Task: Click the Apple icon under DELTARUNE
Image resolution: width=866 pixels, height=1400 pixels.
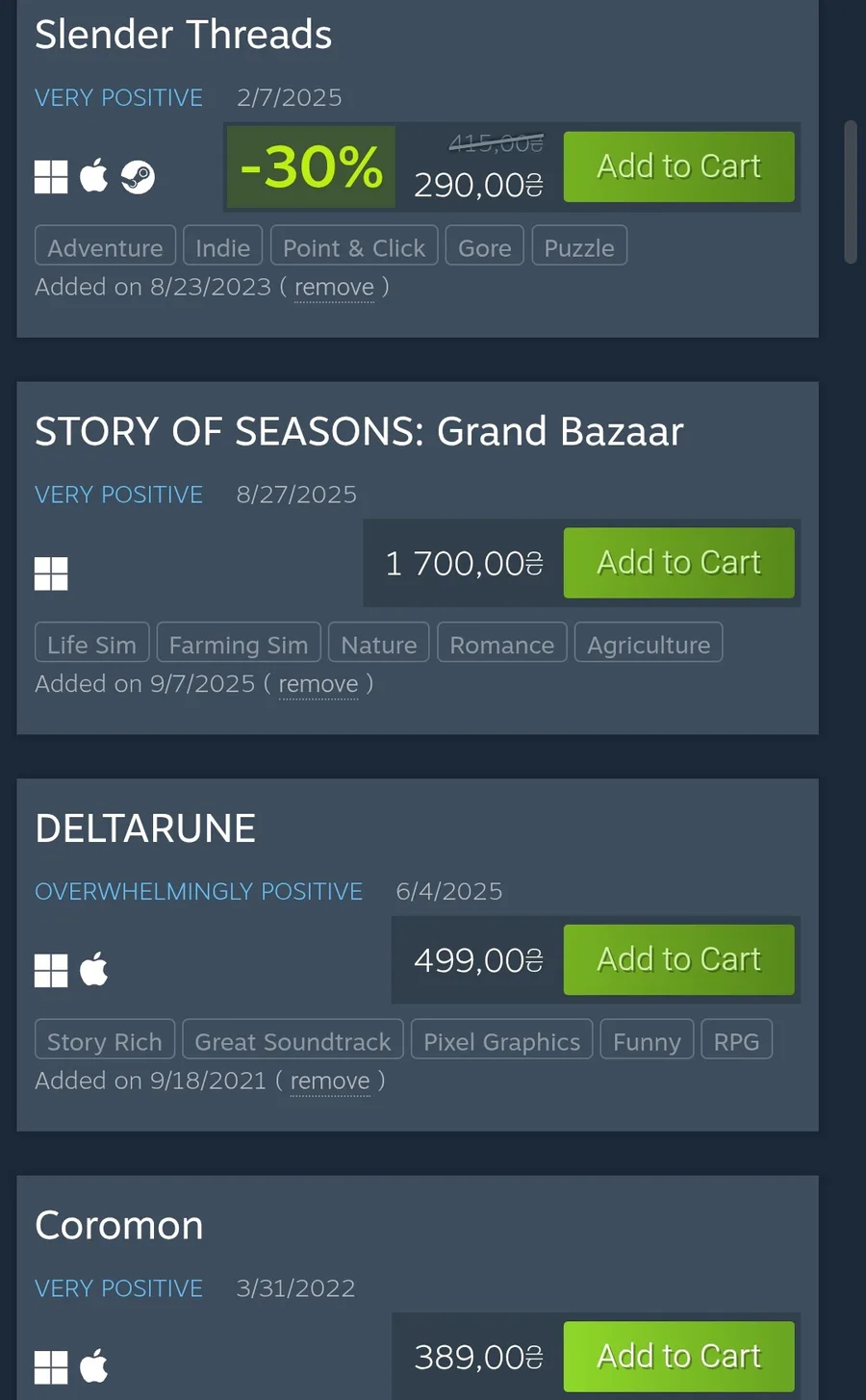Action: tap(93, 970)
